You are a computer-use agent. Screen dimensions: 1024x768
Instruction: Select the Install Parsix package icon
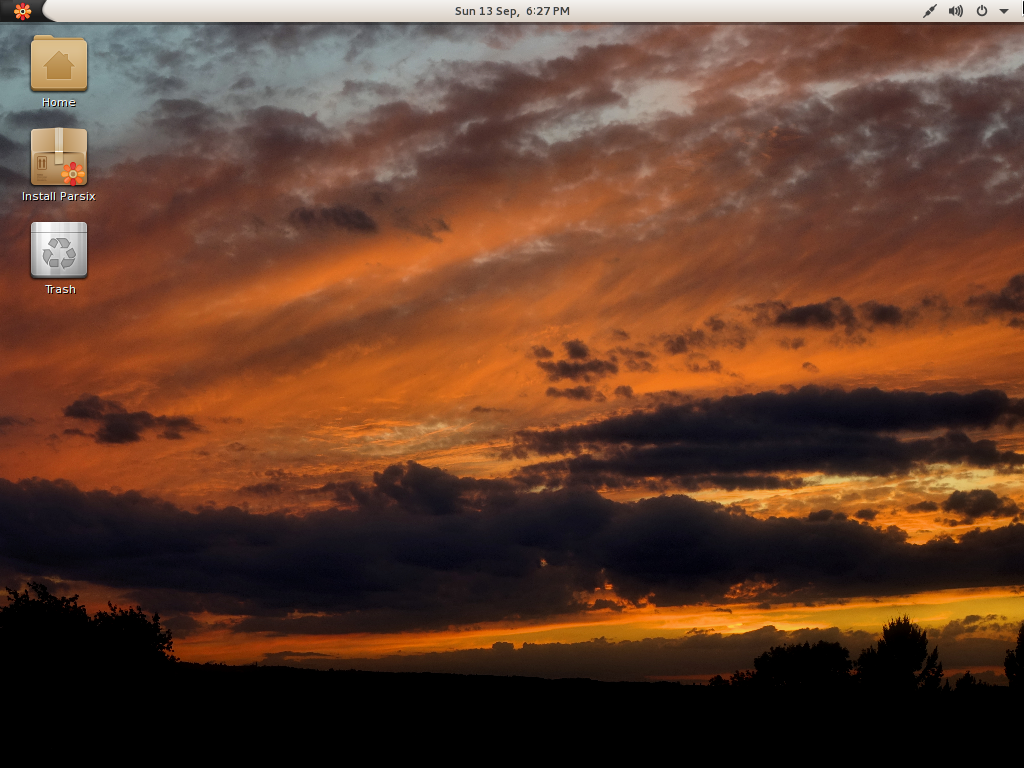tap(59, 157)
